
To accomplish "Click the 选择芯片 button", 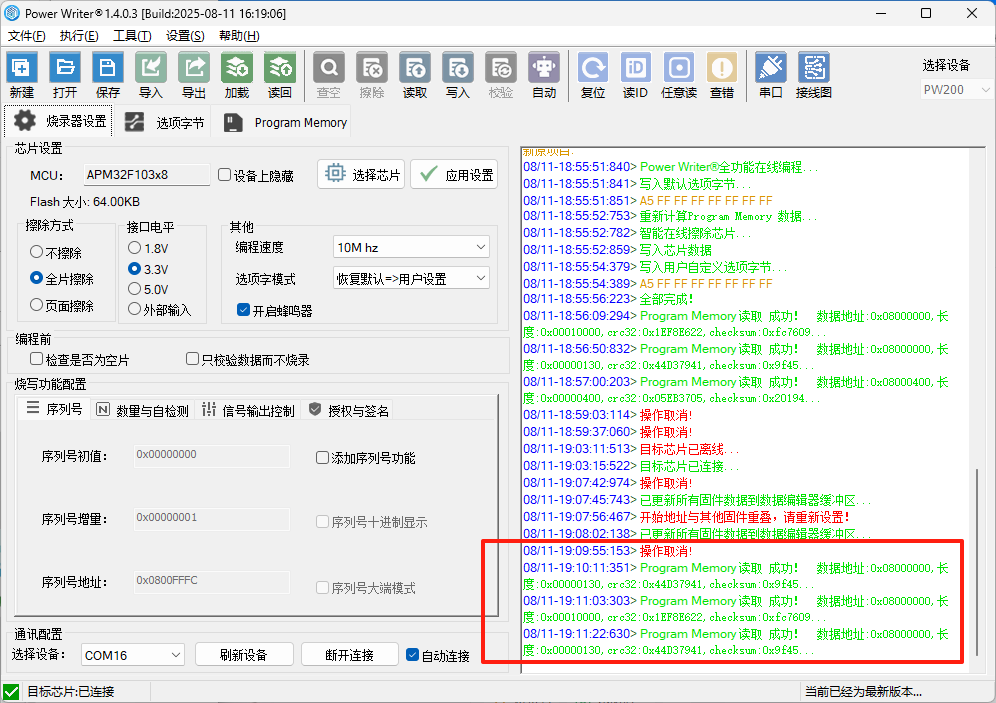I will 362,174.
